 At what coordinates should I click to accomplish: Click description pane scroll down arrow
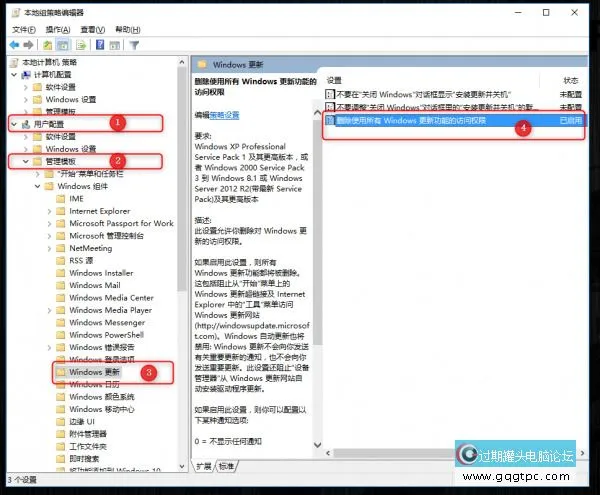[317, 445]
